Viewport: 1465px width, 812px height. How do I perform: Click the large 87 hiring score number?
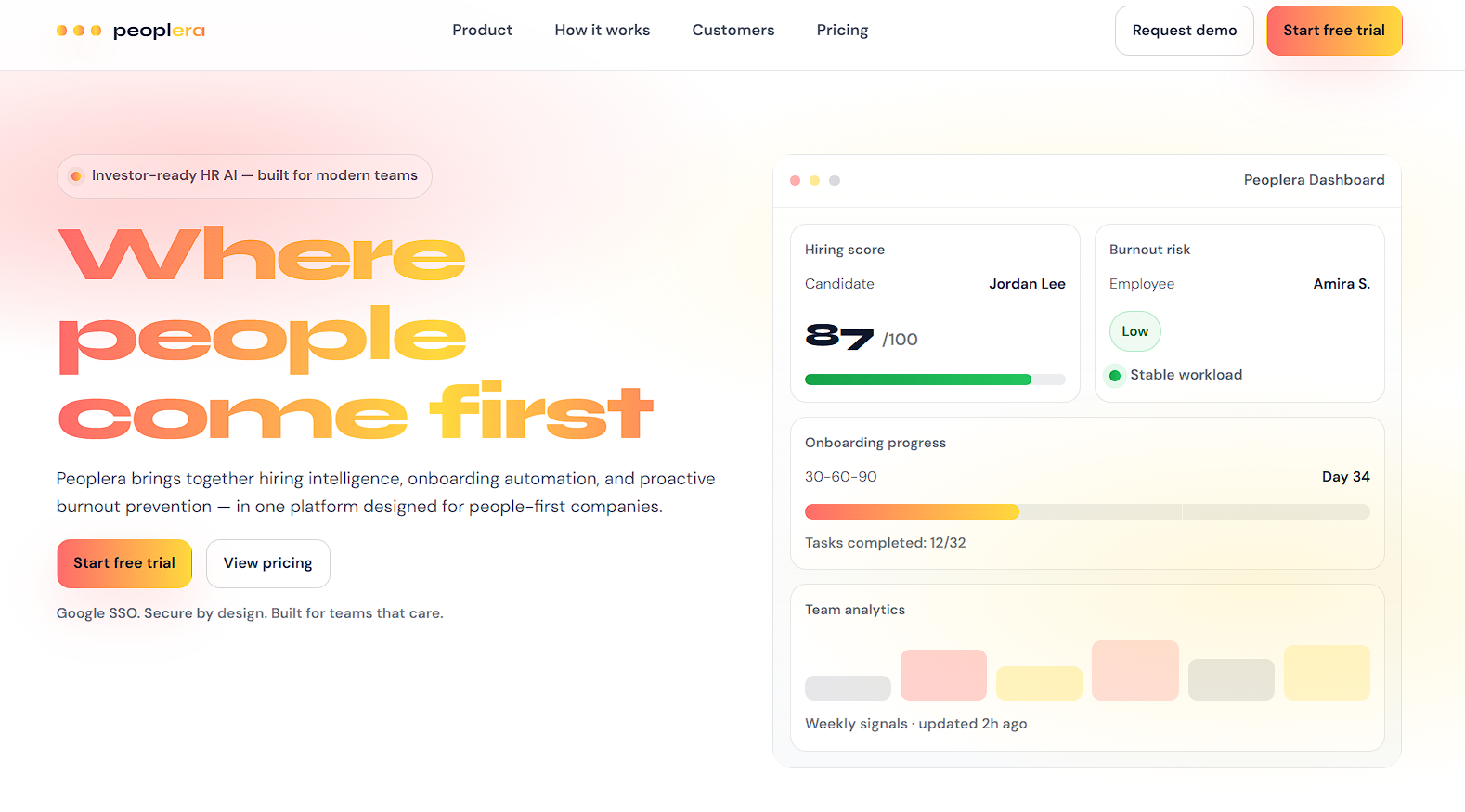(x=839, y=336)
